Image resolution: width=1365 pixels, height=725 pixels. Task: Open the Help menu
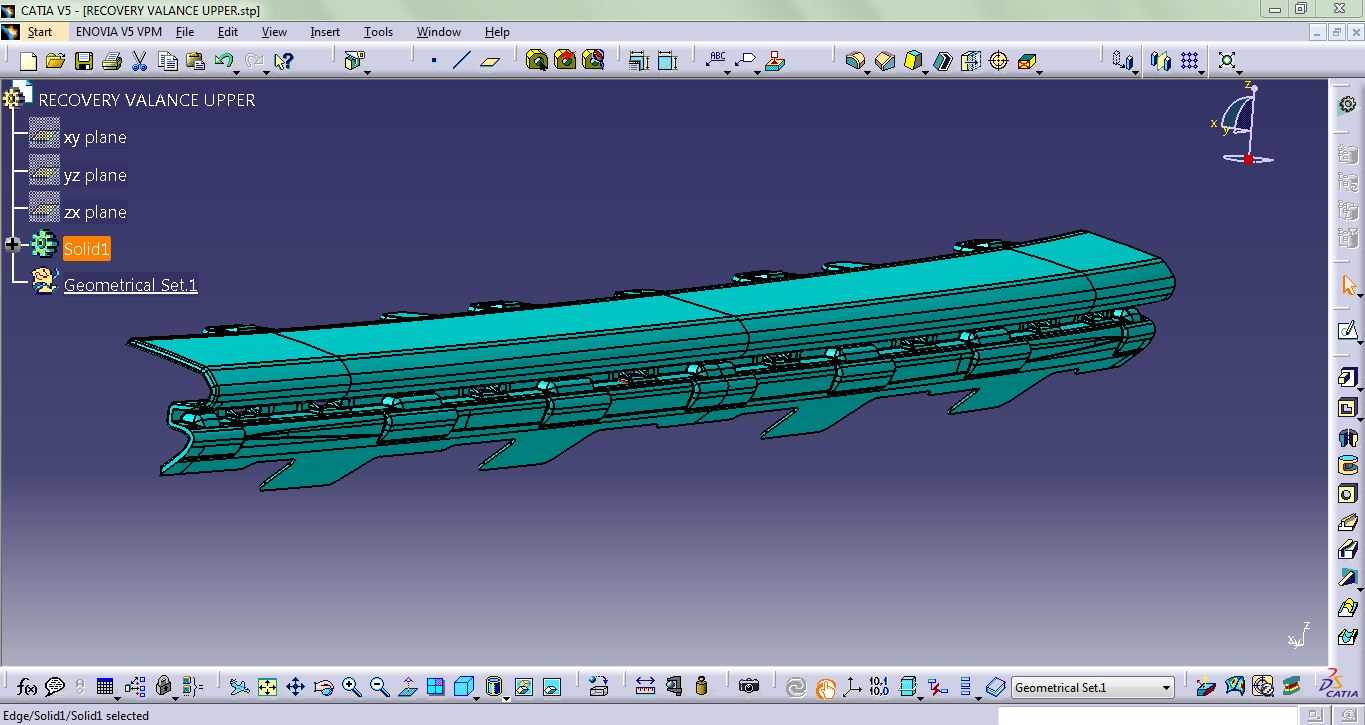click(x=497, y=32)
